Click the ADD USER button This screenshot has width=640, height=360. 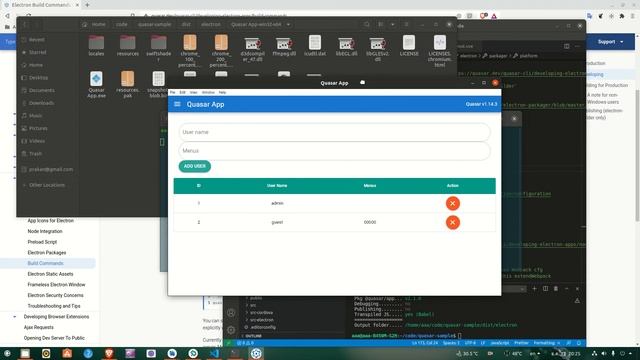pyautogui.click(x=195, y=166)
